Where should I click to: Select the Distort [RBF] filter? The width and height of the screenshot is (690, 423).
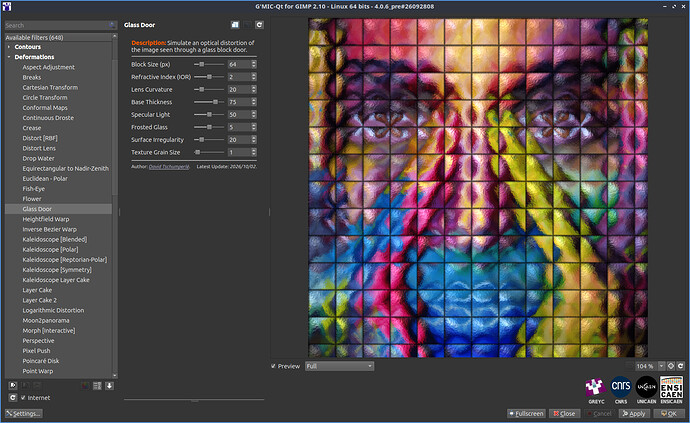click(x=40, y=138)
